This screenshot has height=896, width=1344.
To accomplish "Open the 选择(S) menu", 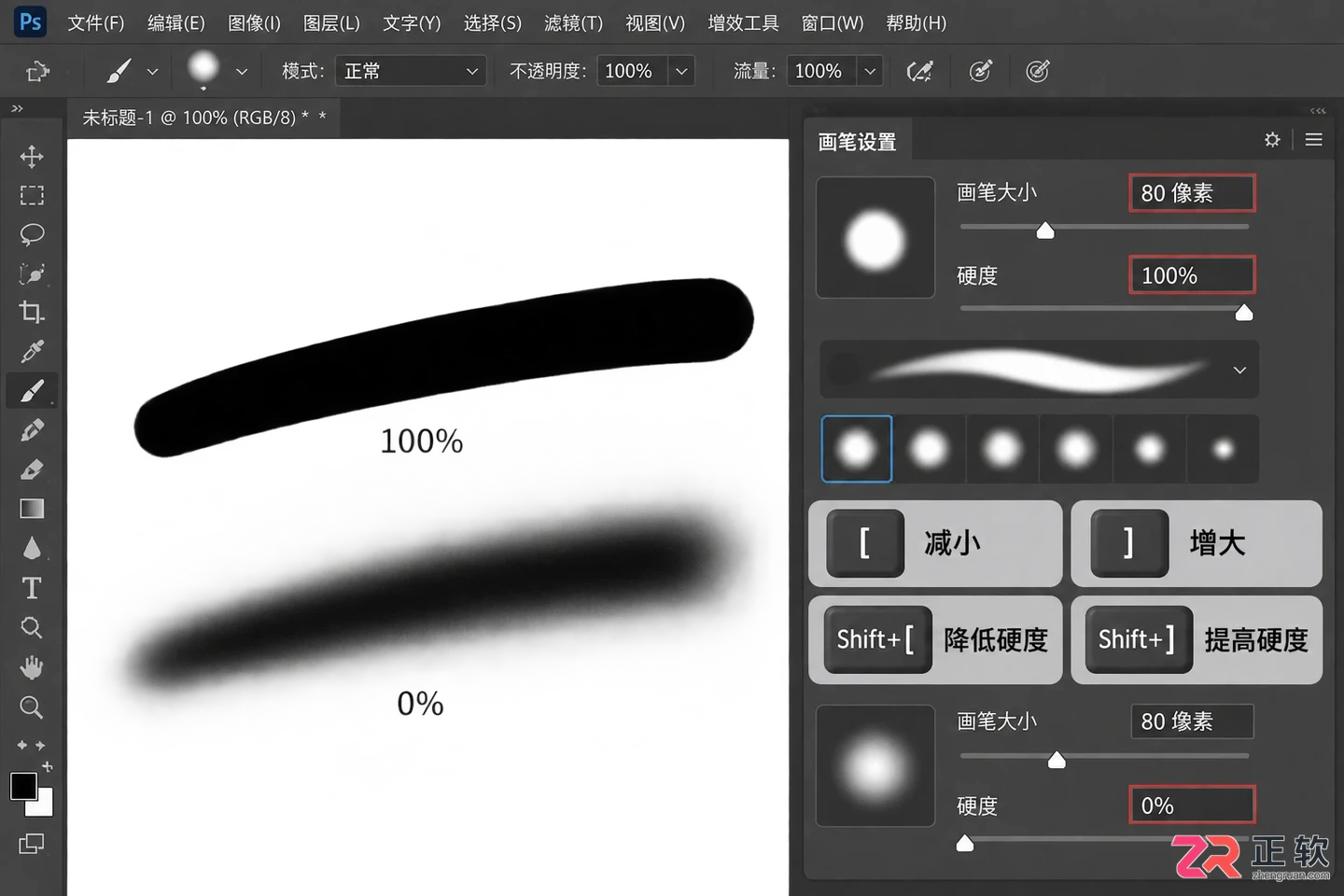I will [x=493, y=22].
